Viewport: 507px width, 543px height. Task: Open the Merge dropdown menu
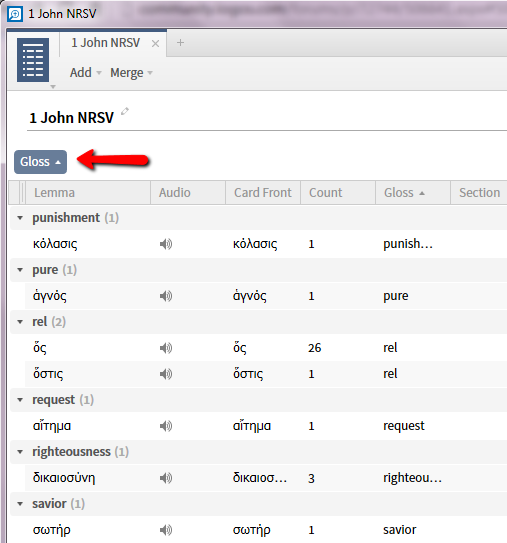(131, 73)
